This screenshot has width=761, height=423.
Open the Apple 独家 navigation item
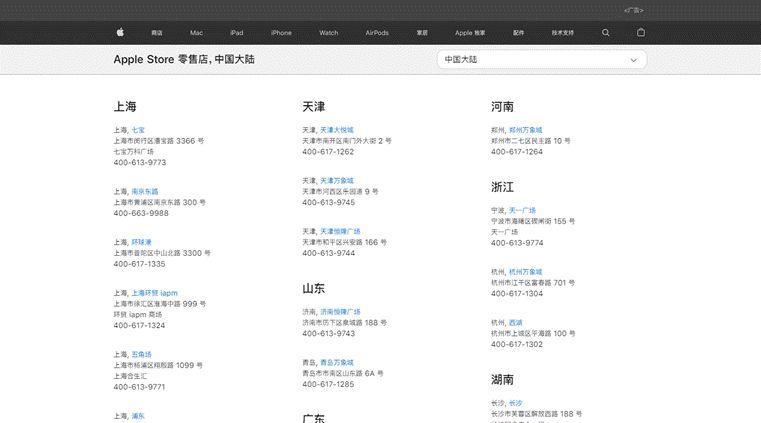click(x=470, y=33)
